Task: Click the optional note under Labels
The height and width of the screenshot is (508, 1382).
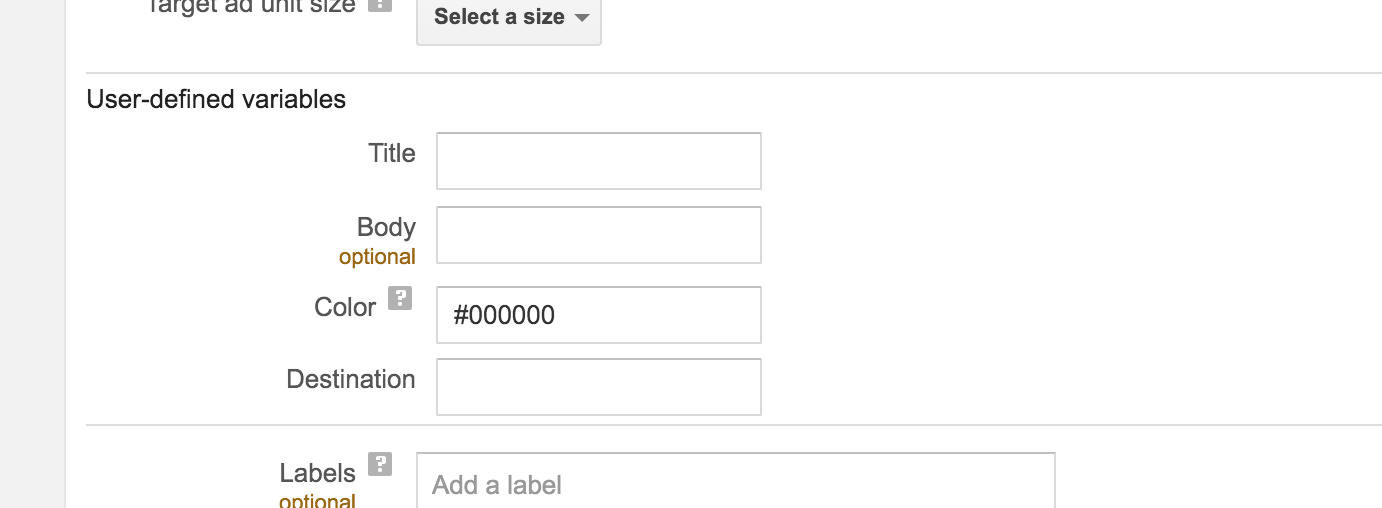Action: [x=317, y=500]
